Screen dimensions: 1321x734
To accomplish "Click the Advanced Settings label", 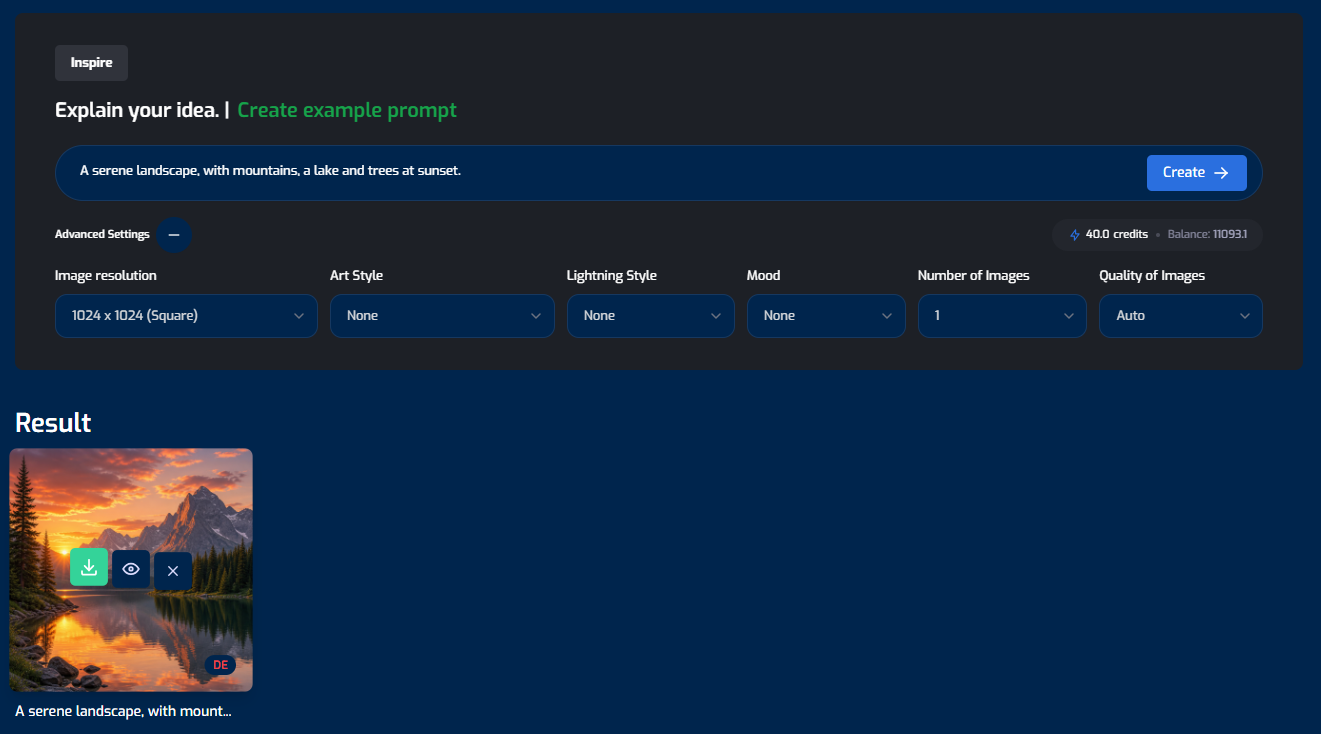I will point(102,235).
